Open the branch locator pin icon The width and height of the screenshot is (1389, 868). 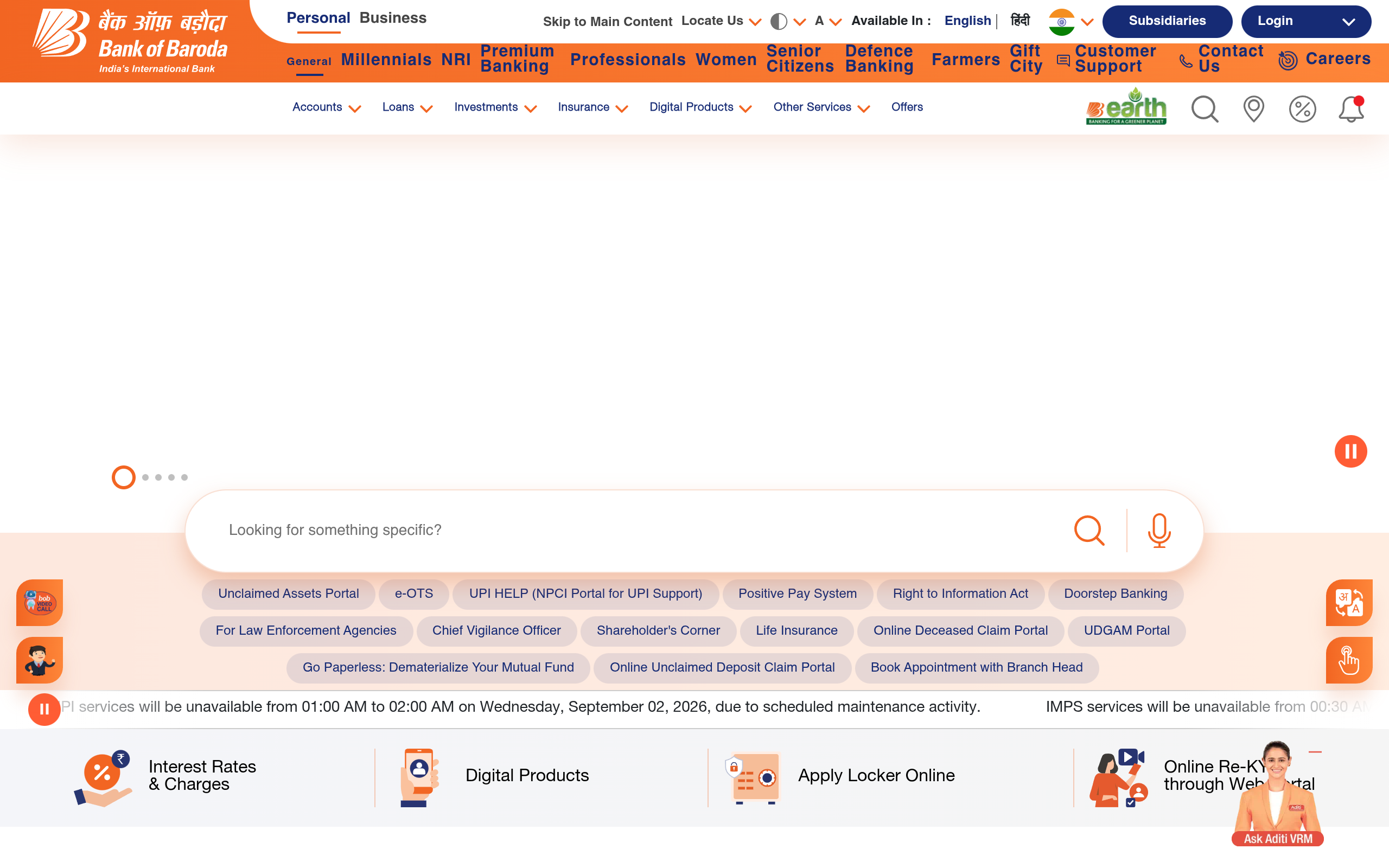(1253, 108)
